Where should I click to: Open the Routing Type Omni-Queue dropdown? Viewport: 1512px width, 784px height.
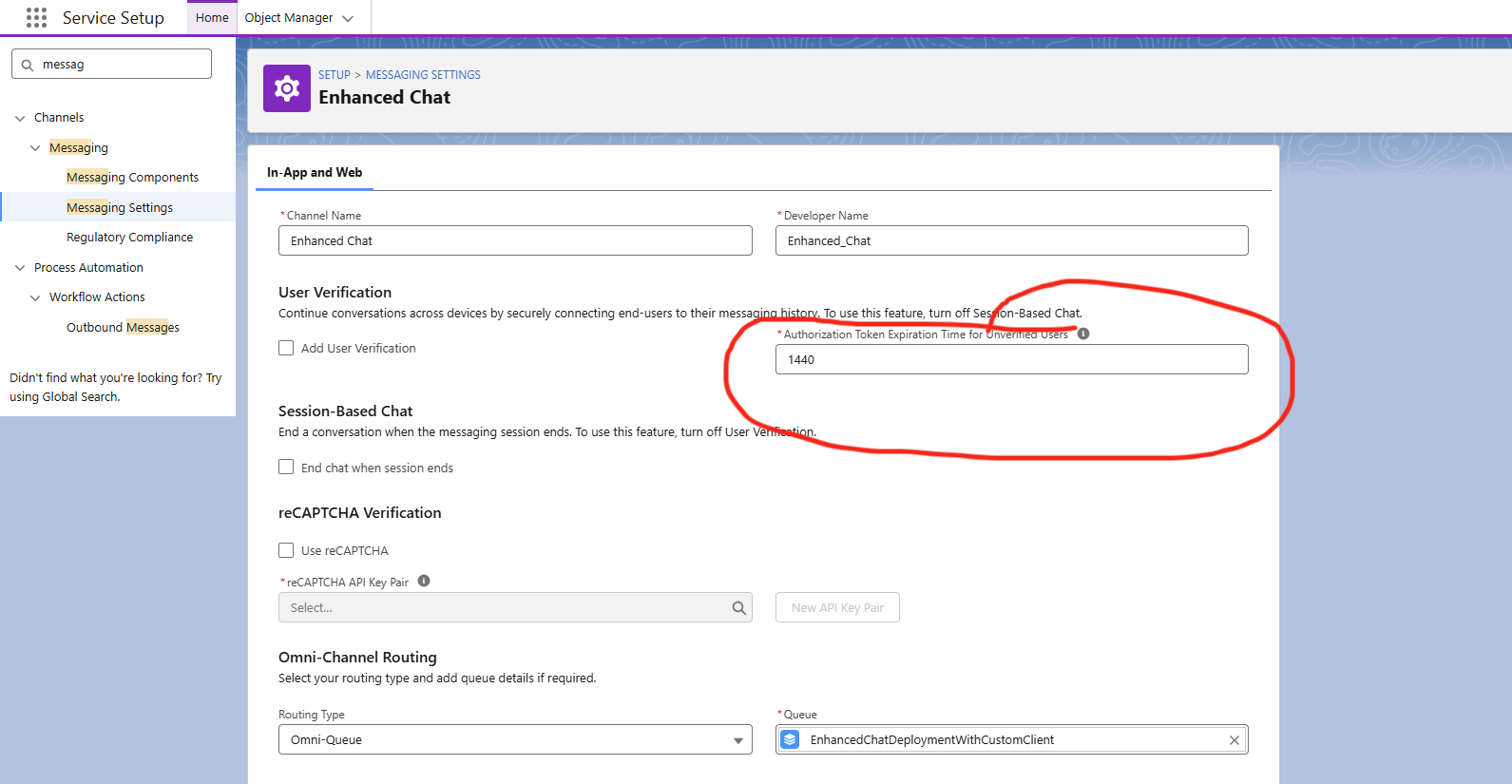(515, 739)
